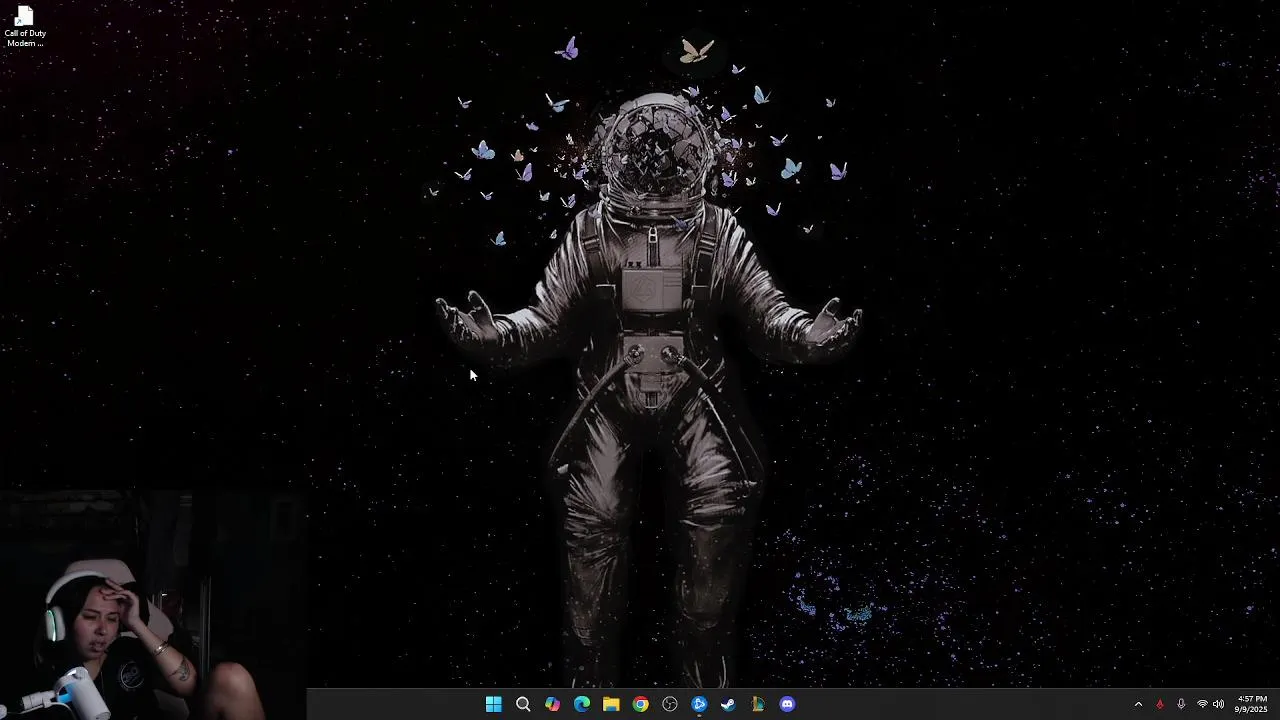Image resolution: width=1280 pixels, height=720 pixels.
Task: Open League of Legends from taskbar
Action: pyautogui.click(x=758, y=704)
